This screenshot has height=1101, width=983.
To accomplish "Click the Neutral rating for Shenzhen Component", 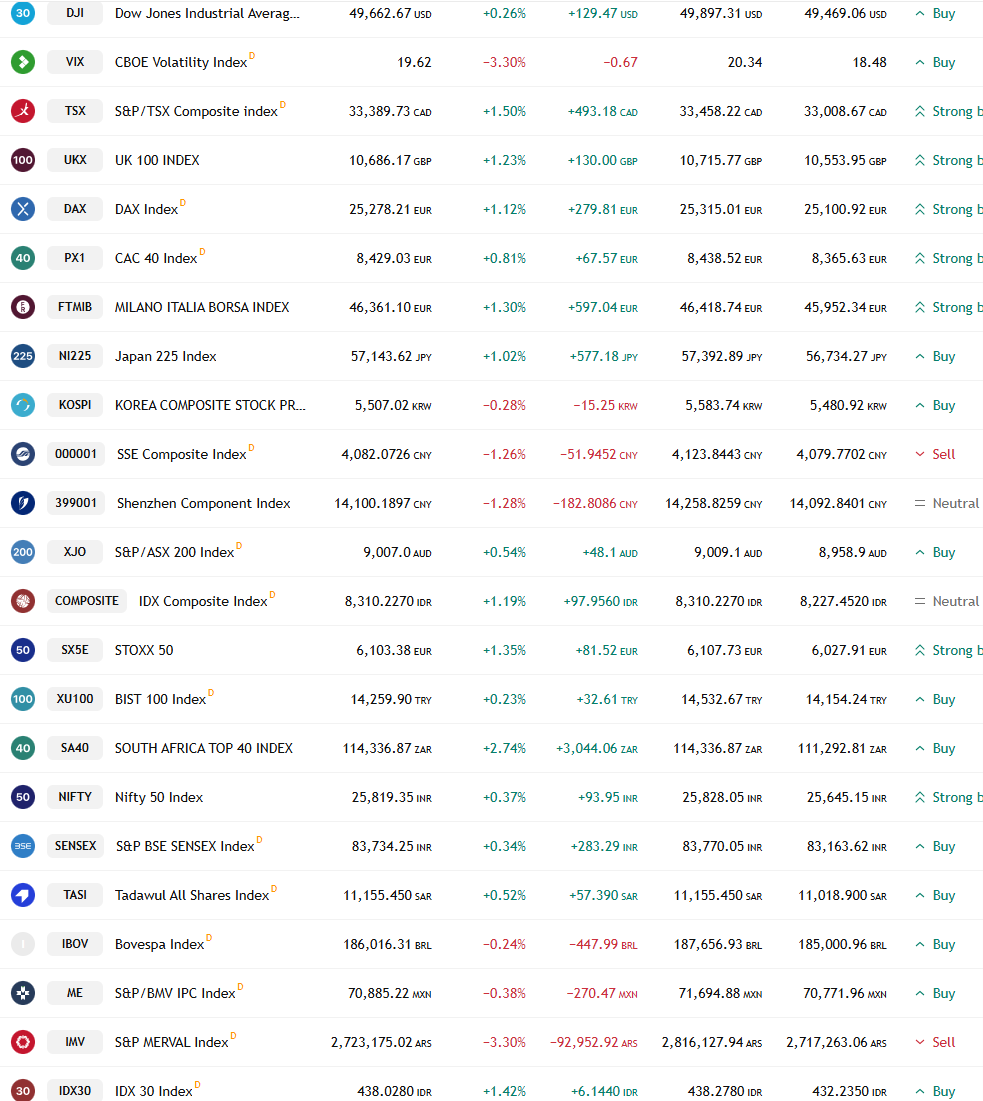I will [x=946, y=503].
